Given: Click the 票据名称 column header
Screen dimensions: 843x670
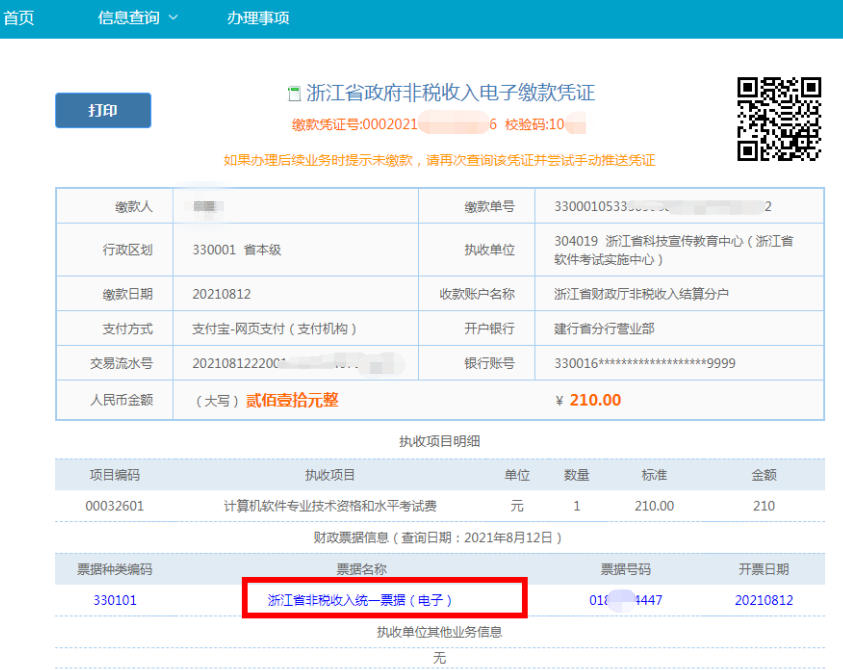Looking at the screenshot, I should click(360, 569).
